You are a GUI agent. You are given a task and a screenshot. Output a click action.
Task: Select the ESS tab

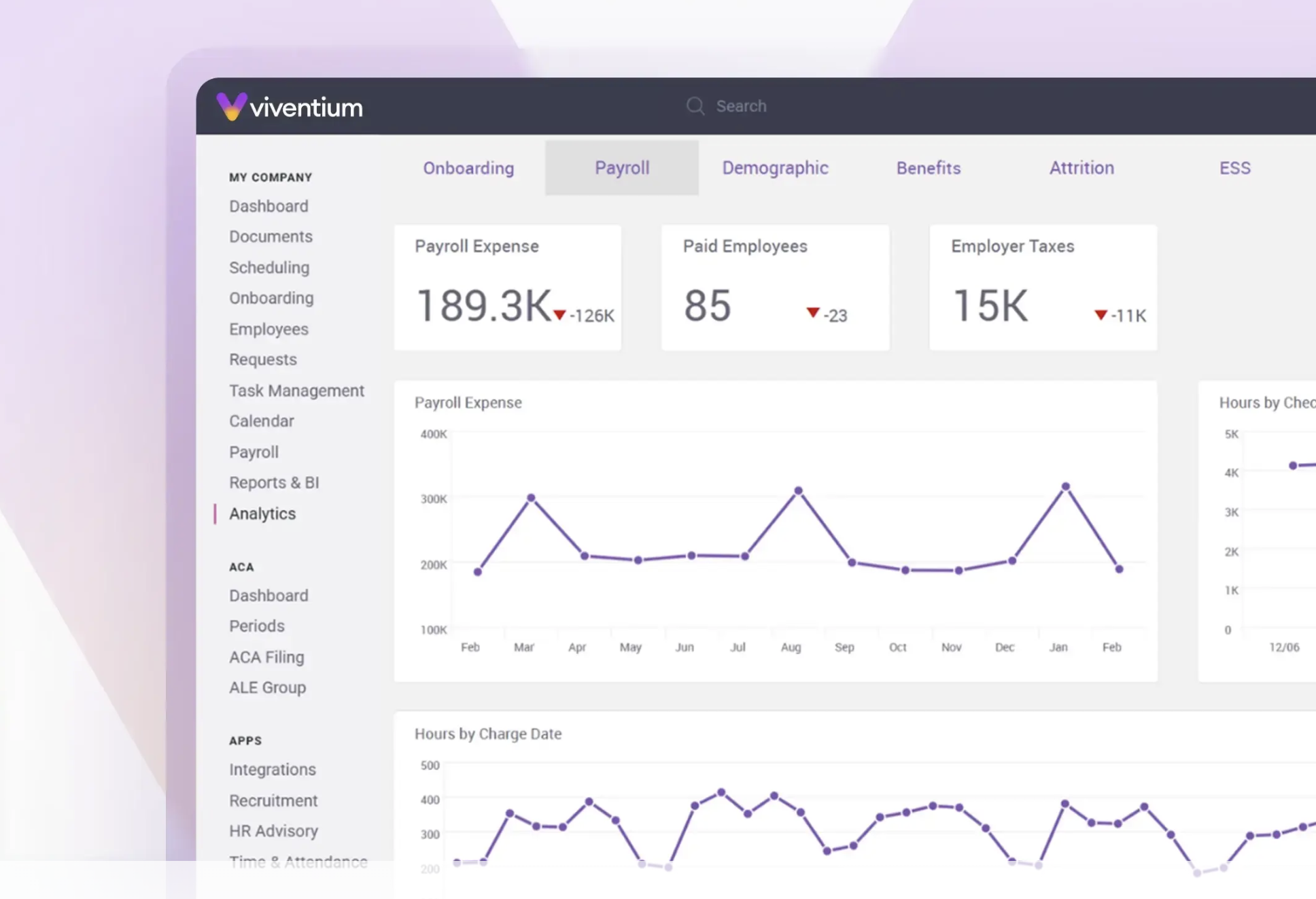(1234, 168)
